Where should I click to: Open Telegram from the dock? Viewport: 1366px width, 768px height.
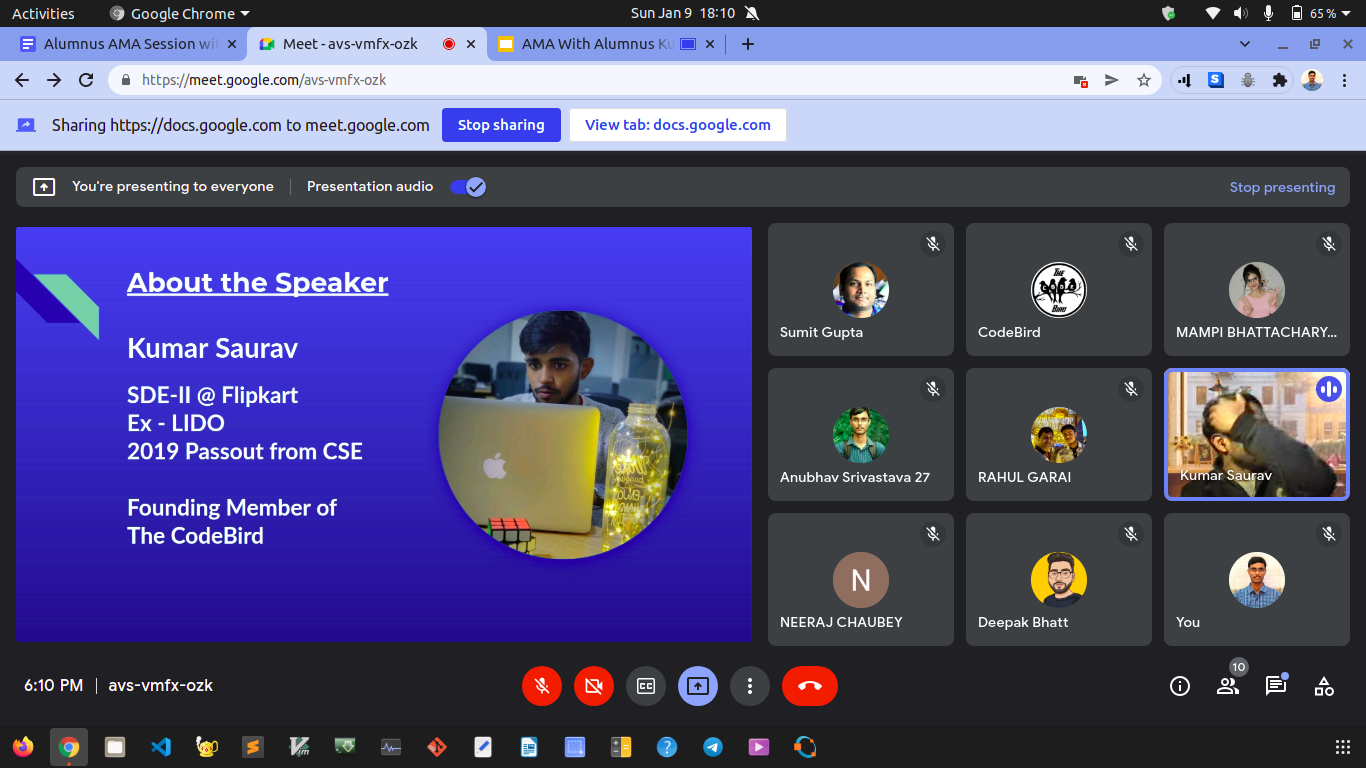(713, 746)
